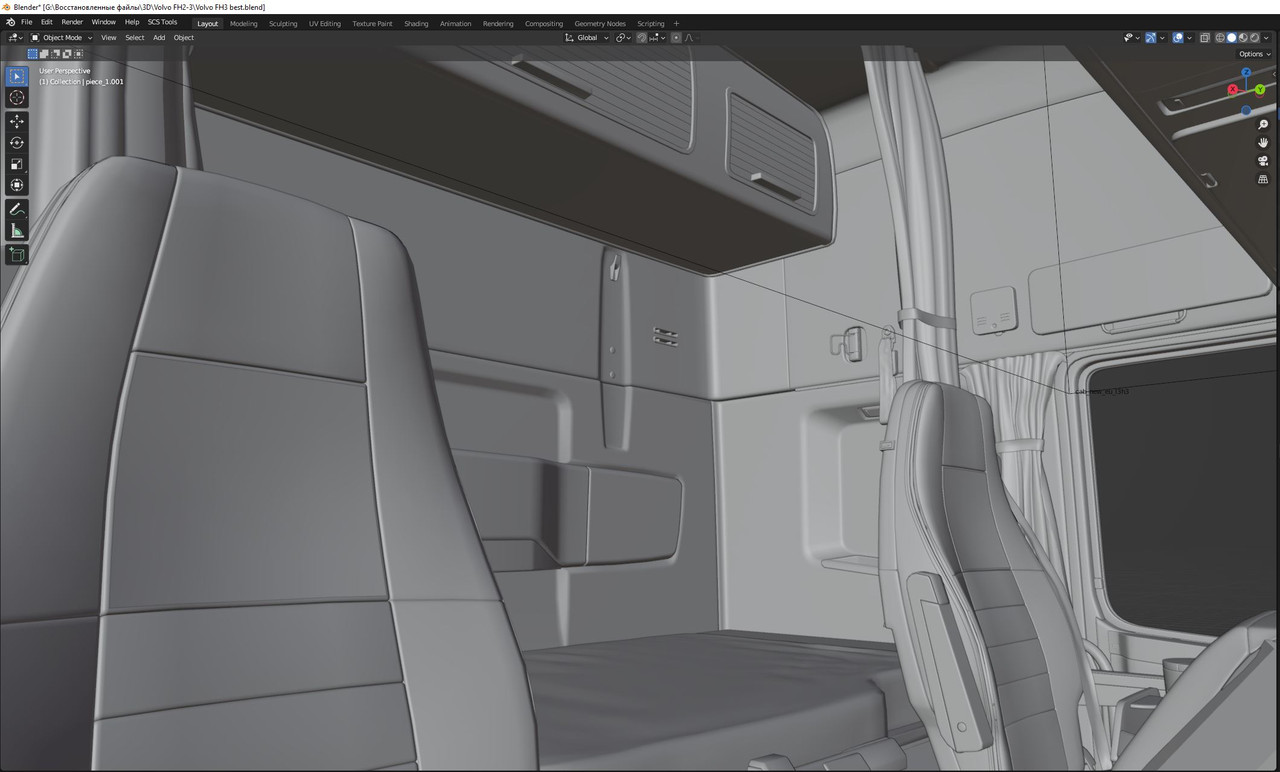Switch to the Modeling workspace tab

click(x=243, y=23)
